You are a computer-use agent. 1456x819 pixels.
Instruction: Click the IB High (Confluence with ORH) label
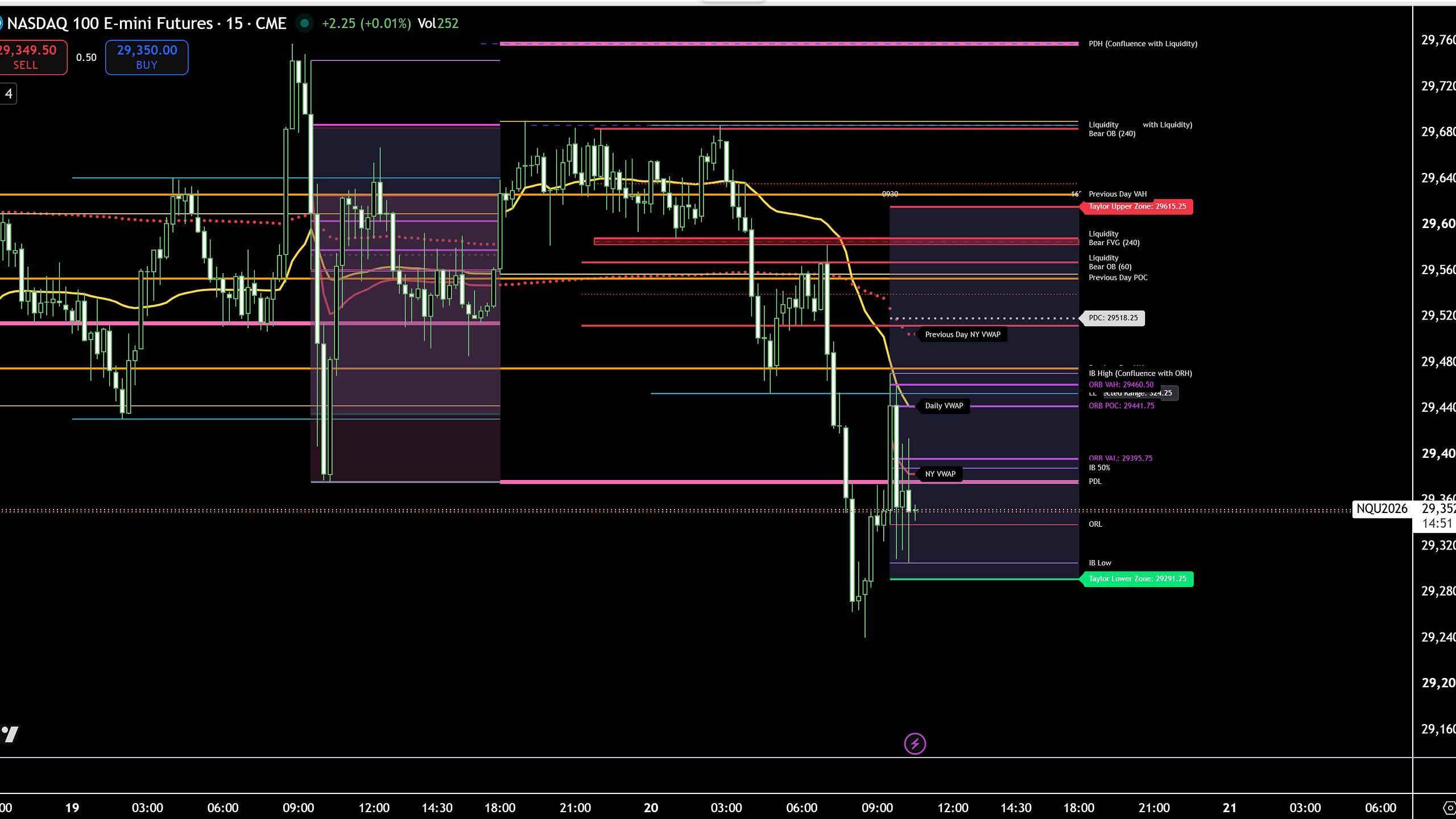click(x=1140, y=374)
